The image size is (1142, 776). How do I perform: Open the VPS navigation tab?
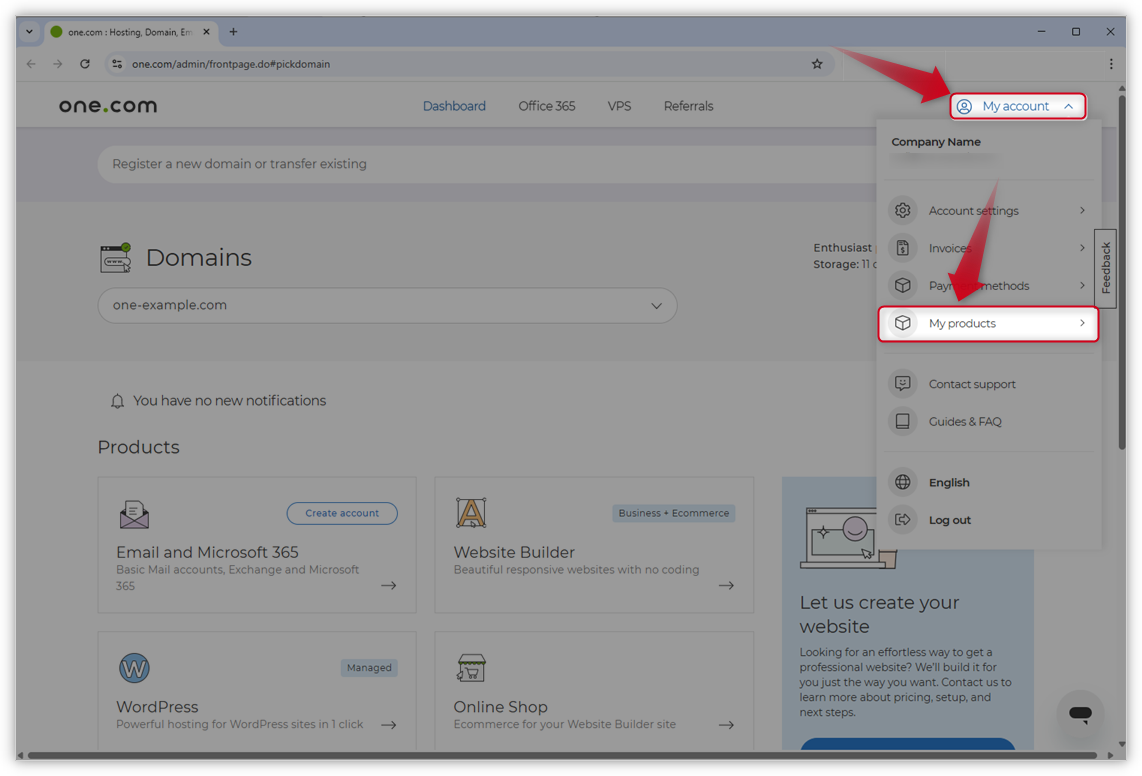[619, 106]
